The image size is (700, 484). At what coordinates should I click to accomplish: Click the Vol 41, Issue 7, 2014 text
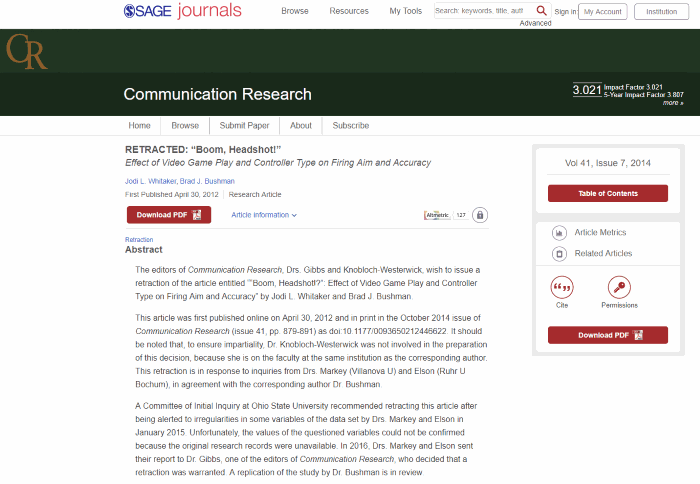click(608, 163)
